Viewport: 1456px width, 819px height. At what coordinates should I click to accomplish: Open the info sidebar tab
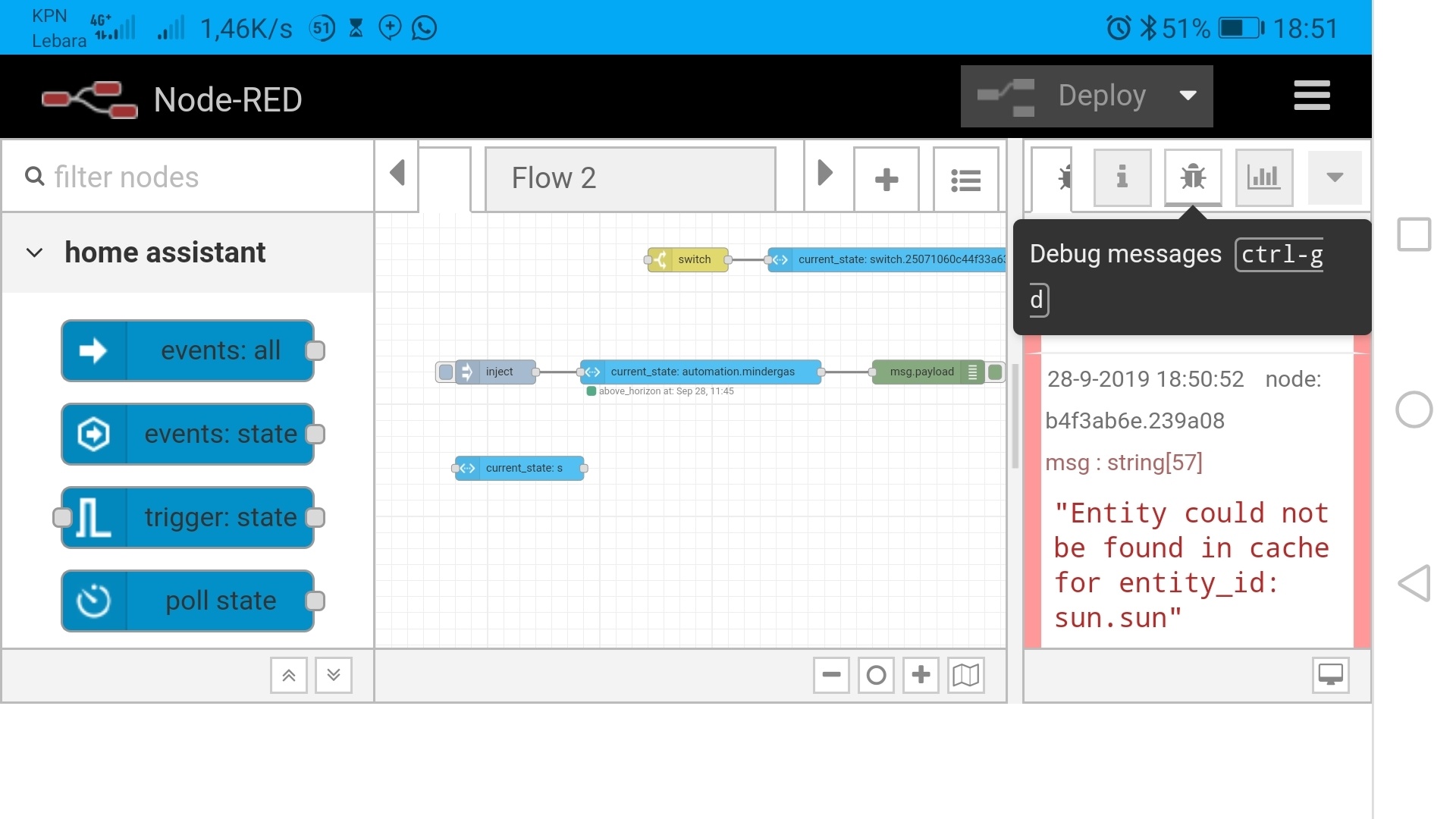1122,177
